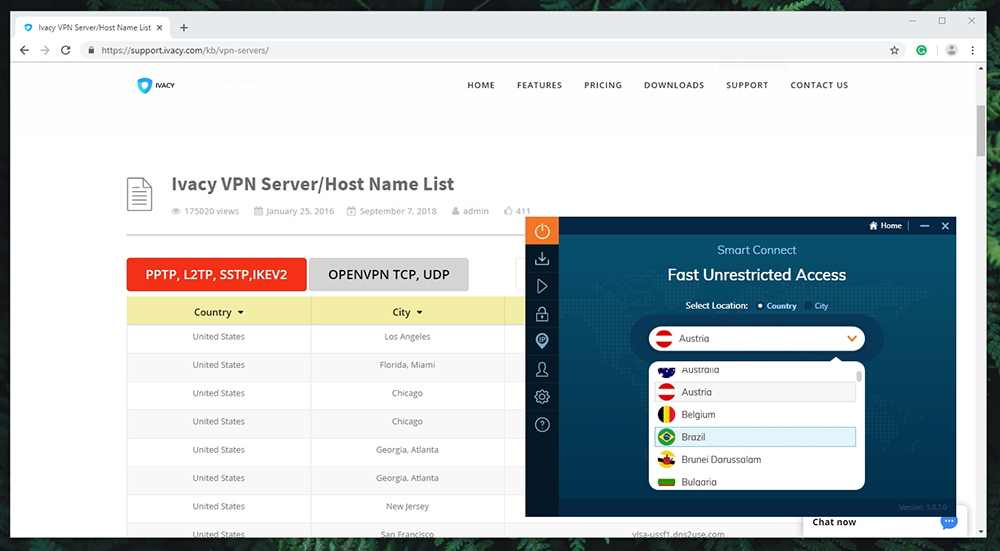Screen dimensions: 1000x551
Task: Click the September 7, 2018 date
Action: tap(398, 211)
